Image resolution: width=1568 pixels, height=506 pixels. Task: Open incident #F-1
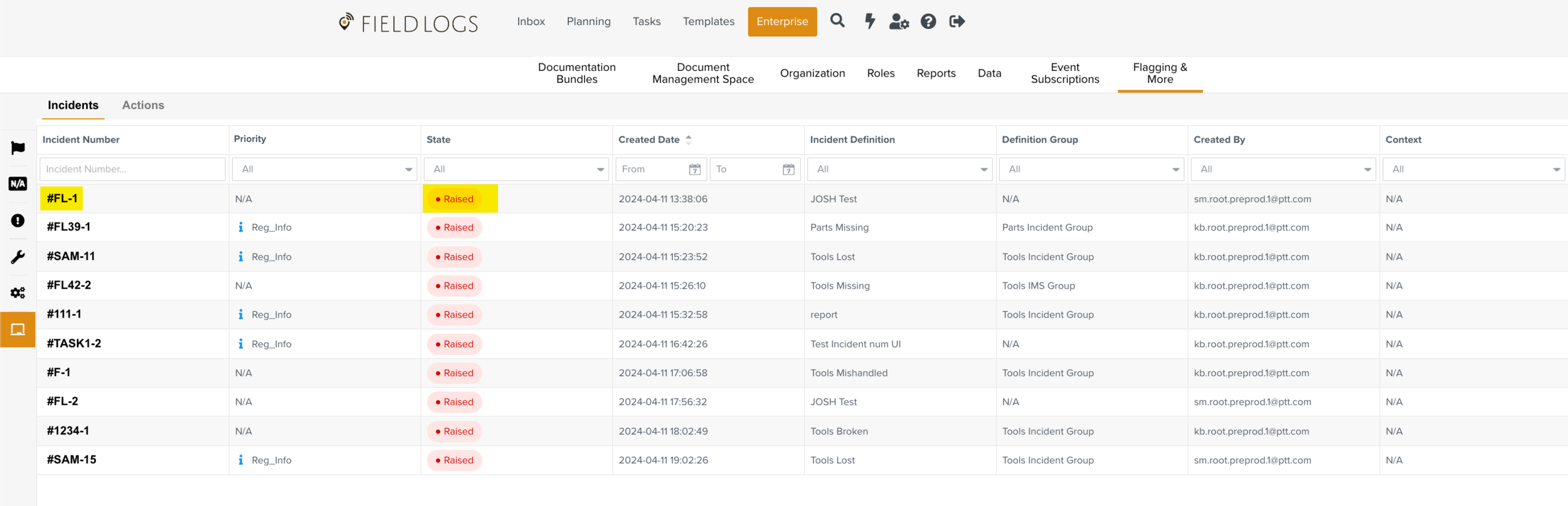tap(58, 373)
